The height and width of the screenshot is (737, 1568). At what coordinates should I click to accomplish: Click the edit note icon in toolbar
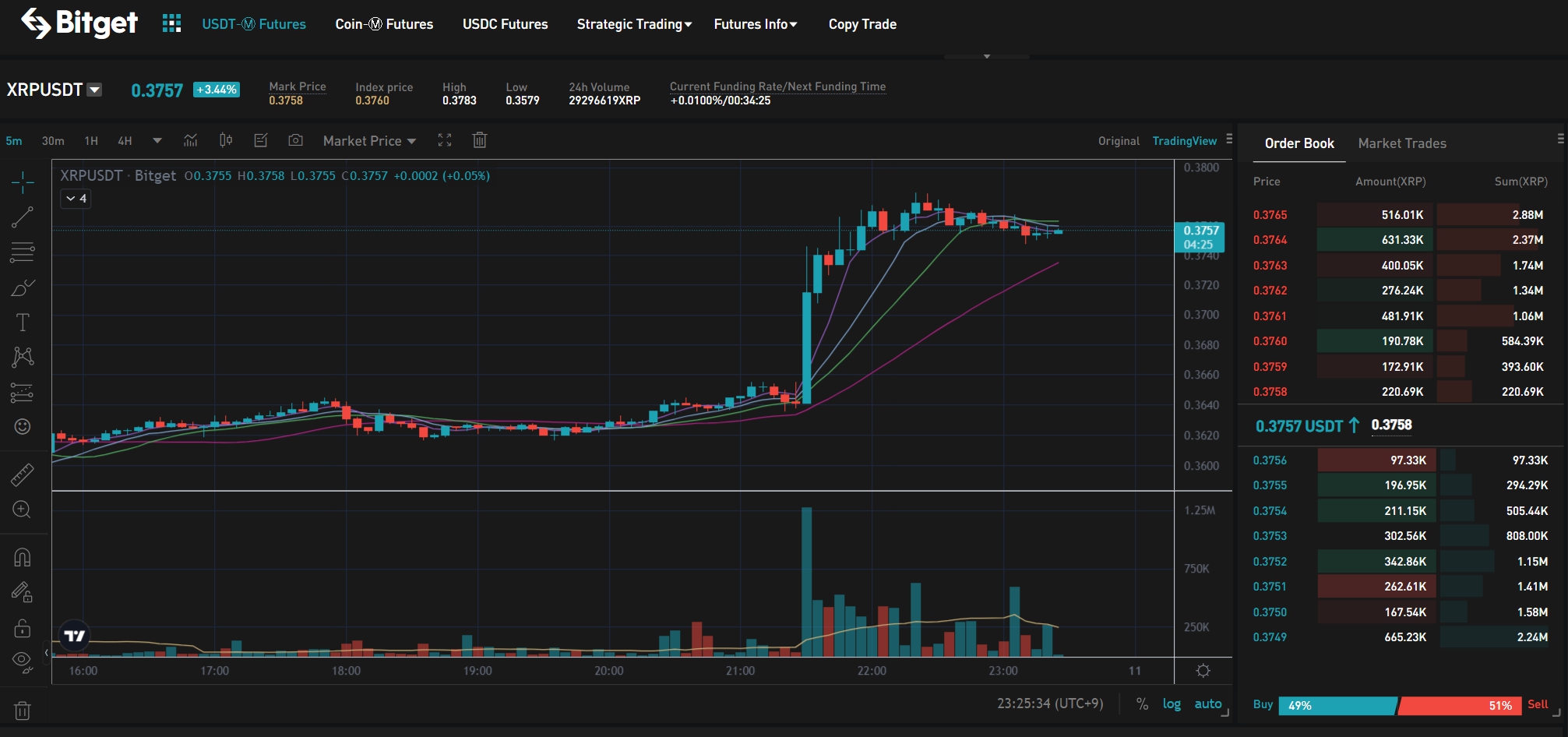point(261,140)
